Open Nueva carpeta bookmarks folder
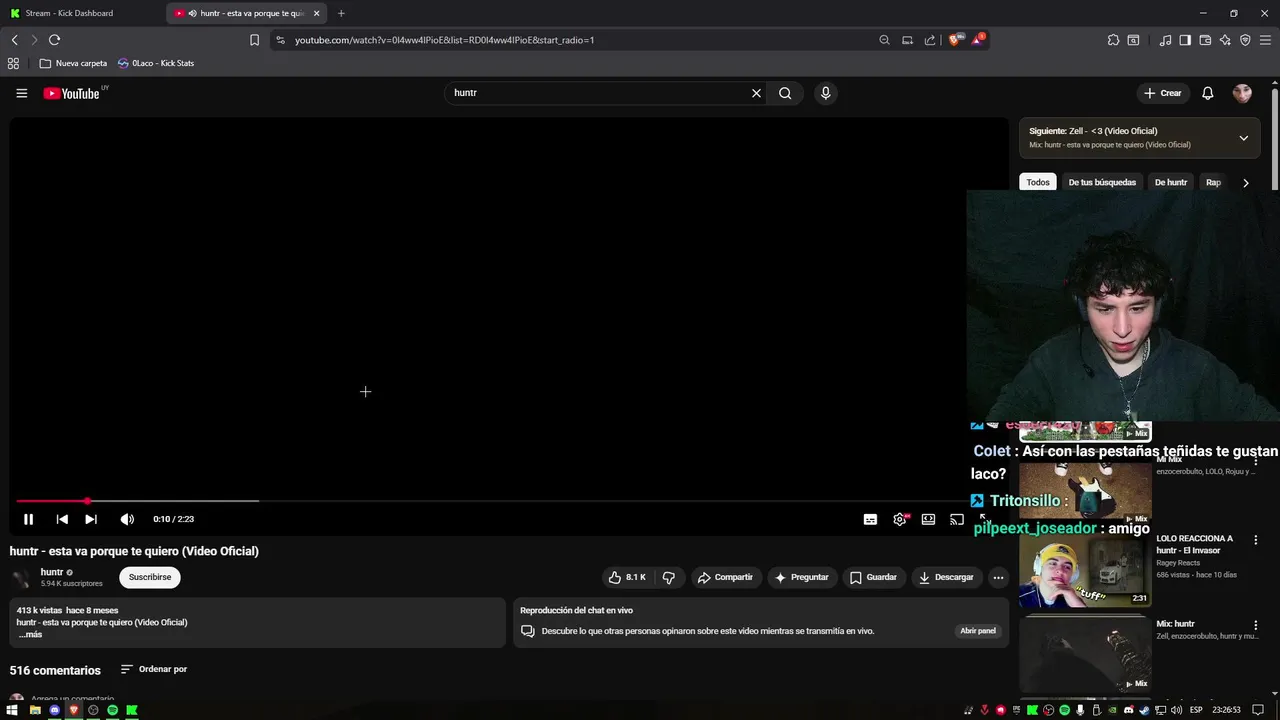 (x=73, y=63)
